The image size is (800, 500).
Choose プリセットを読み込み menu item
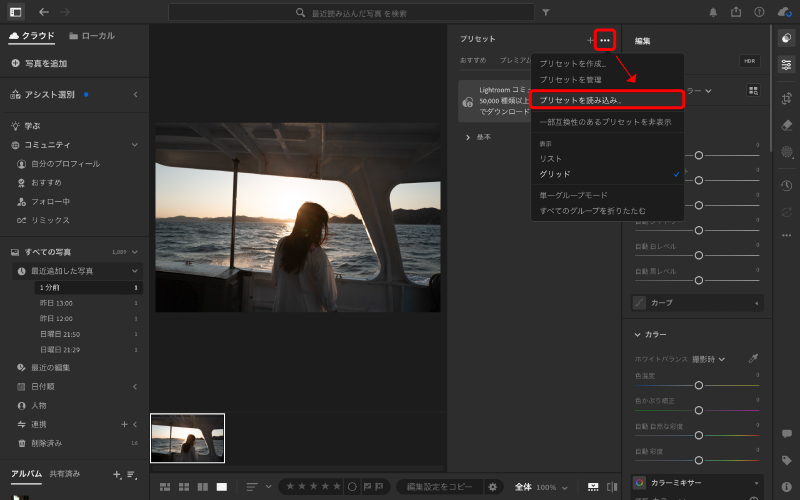581,100
